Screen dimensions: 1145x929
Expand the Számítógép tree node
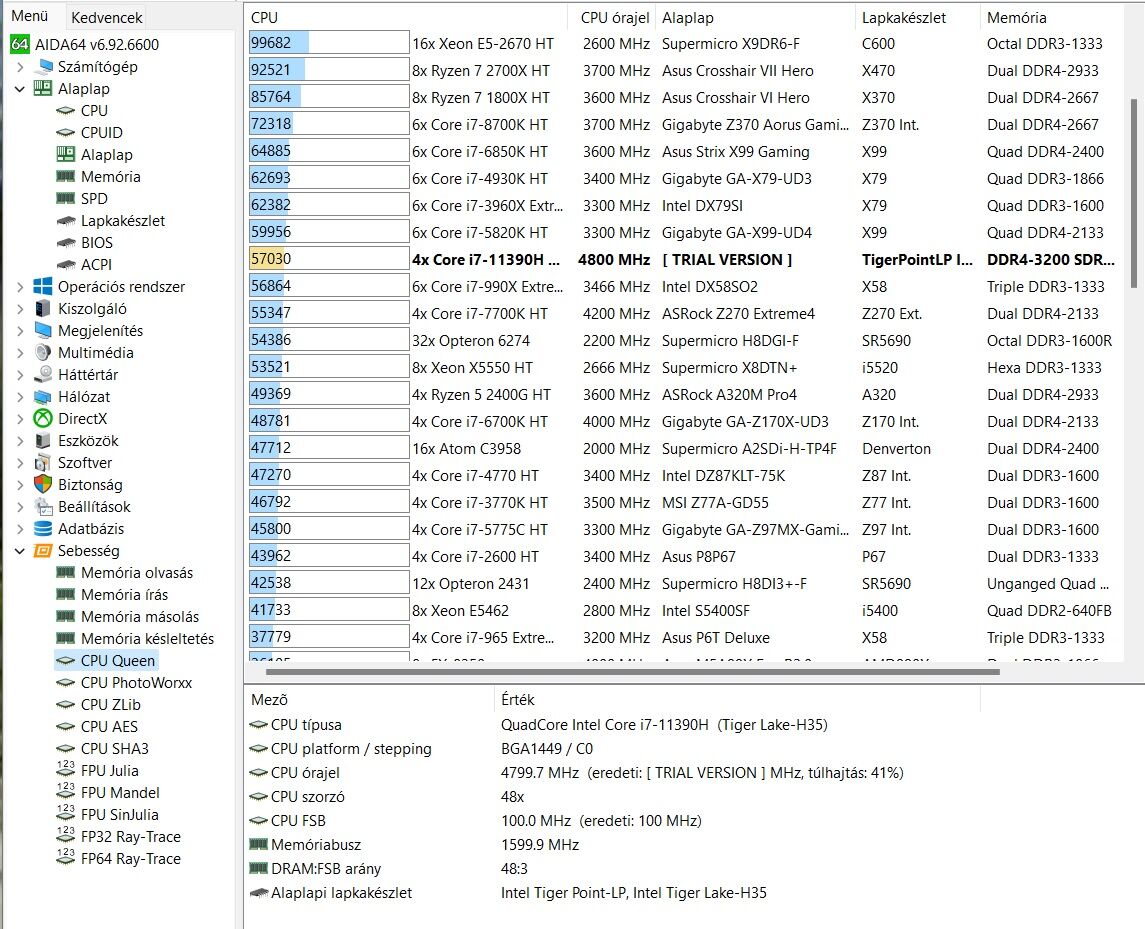point(20,67)
